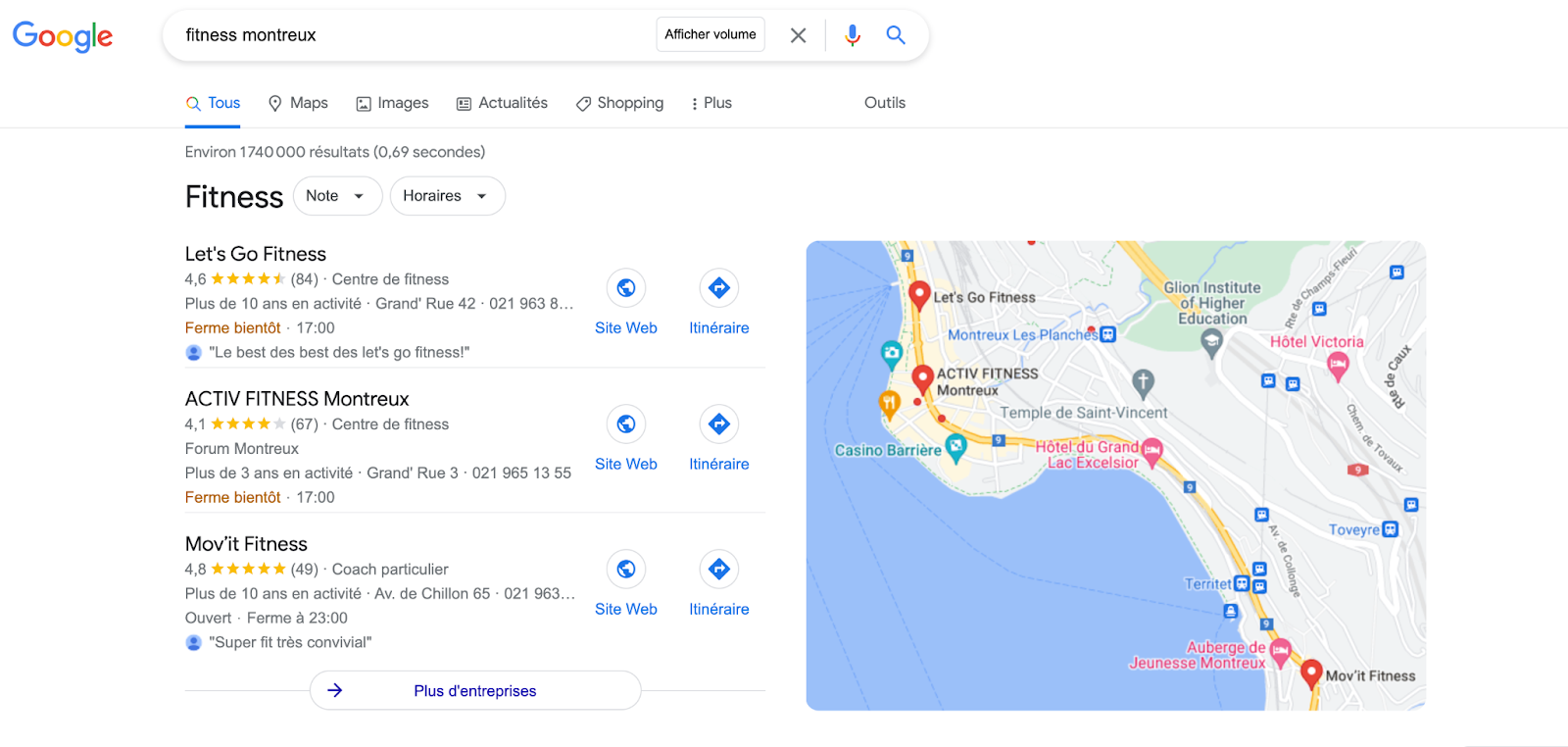Click the directions icon for ACTIV FITNESS Montreux
1568x747 pixels.
coord(719,424)
